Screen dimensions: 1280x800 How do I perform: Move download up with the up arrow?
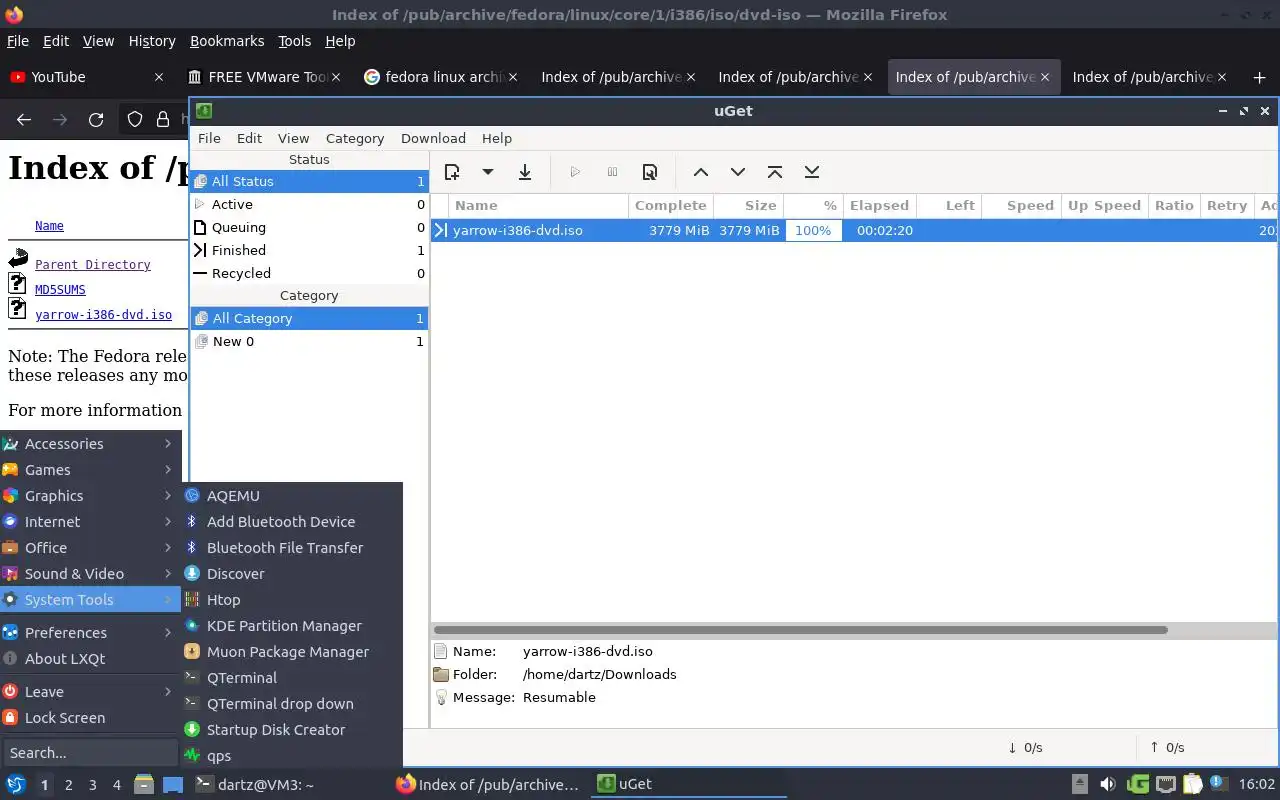pyautogui.click(x=701, y=172)
